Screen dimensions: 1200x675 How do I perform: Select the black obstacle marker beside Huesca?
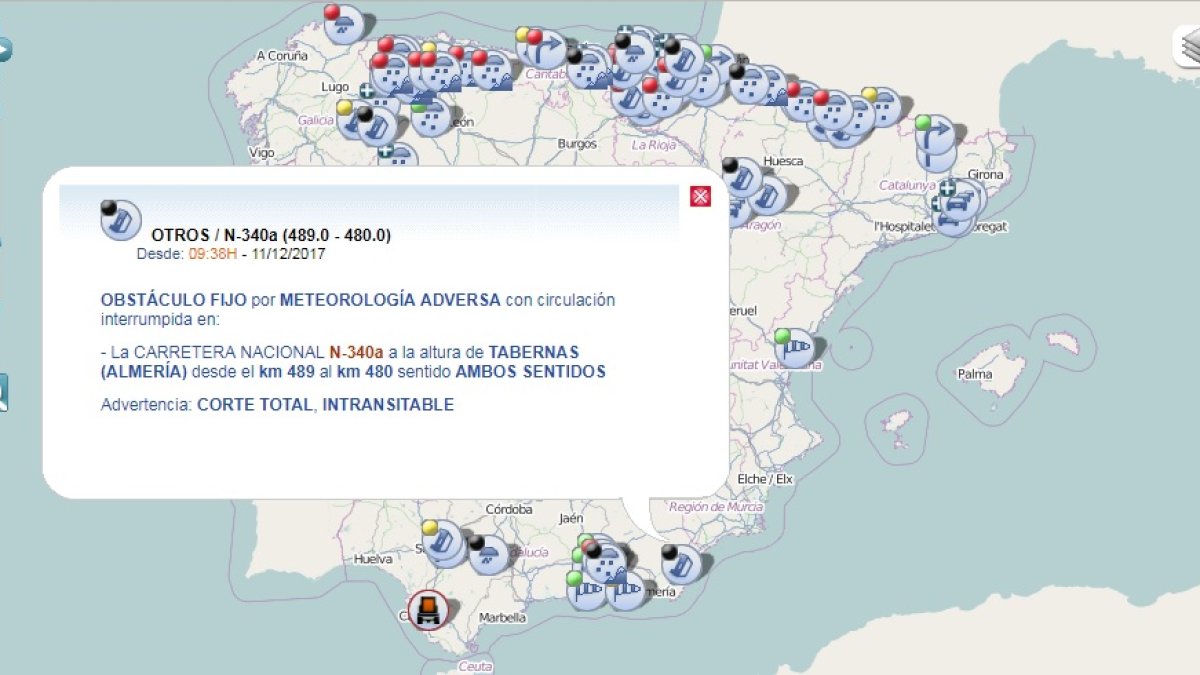point(743,178)
